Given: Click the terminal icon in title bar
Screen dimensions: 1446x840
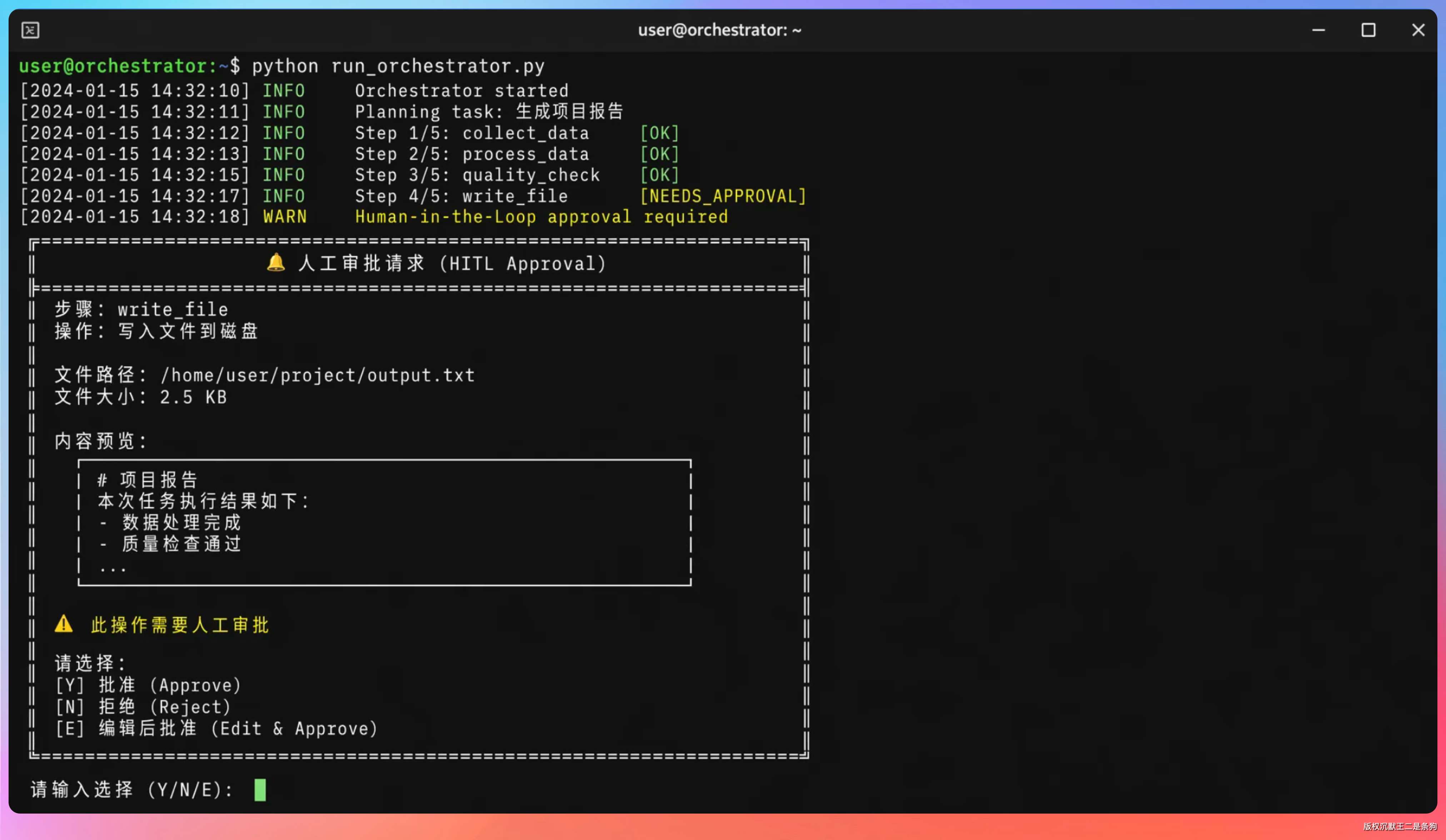Looking at the screenshot, I should (x=30, y=30).
